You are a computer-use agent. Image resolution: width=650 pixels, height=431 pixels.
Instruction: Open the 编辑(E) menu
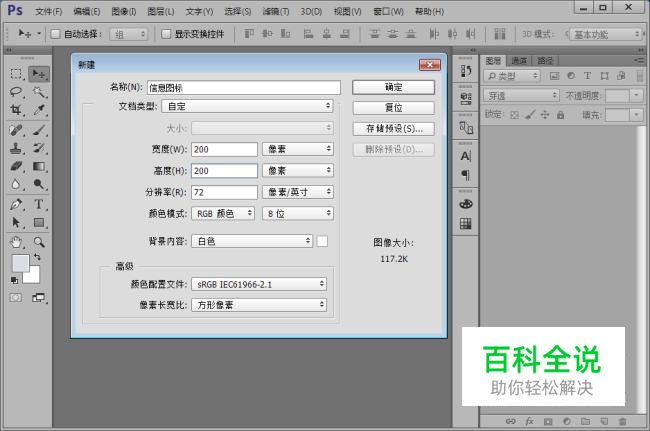[x=87, y=11]
